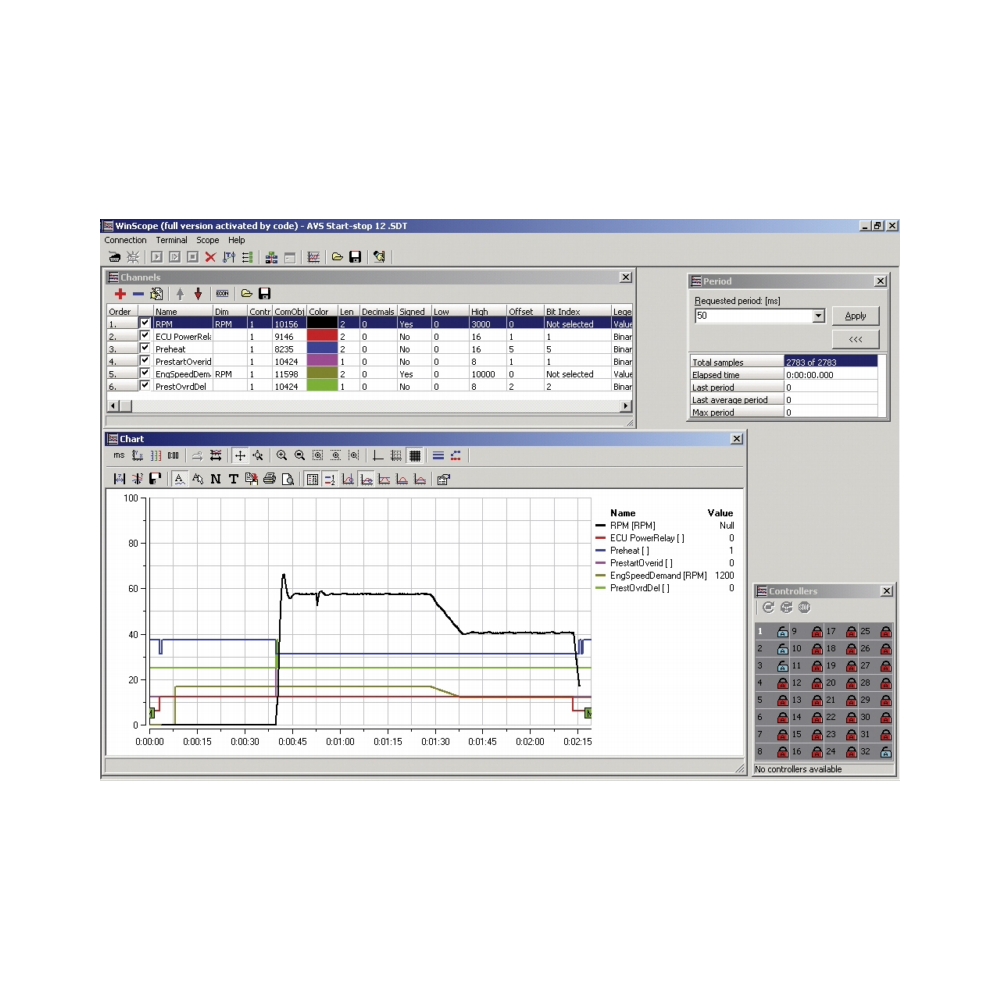
Task: Click lock icon for controller 1
Action: pos(782,632)
